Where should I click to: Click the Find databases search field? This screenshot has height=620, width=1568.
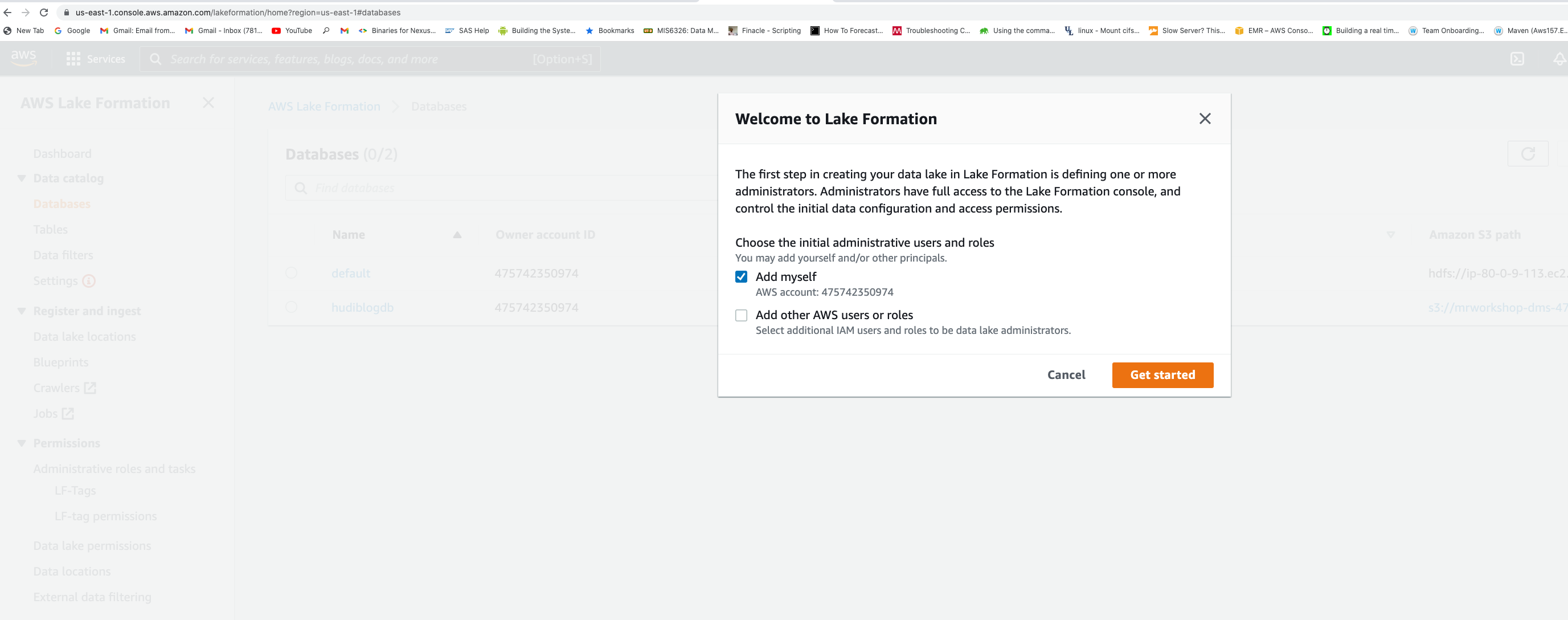(501, 187)
